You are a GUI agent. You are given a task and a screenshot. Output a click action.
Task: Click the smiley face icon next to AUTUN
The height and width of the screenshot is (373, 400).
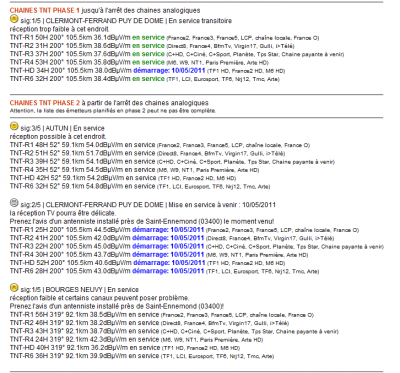14,127
